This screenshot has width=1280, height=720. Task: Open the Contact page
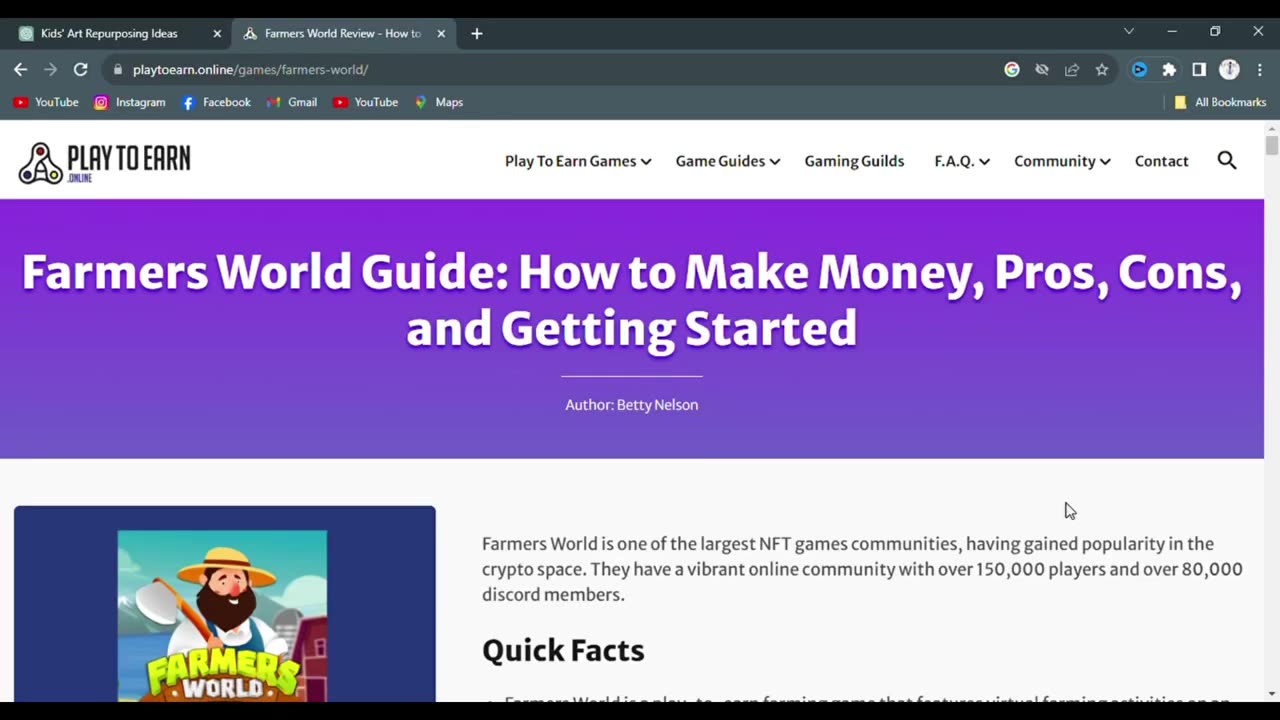coord(1161,161)
